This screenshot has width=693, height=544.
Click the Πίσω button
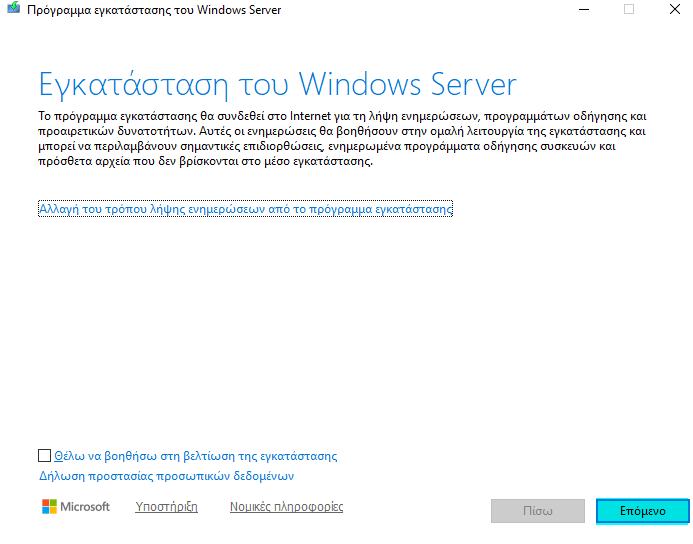point(537,511)
